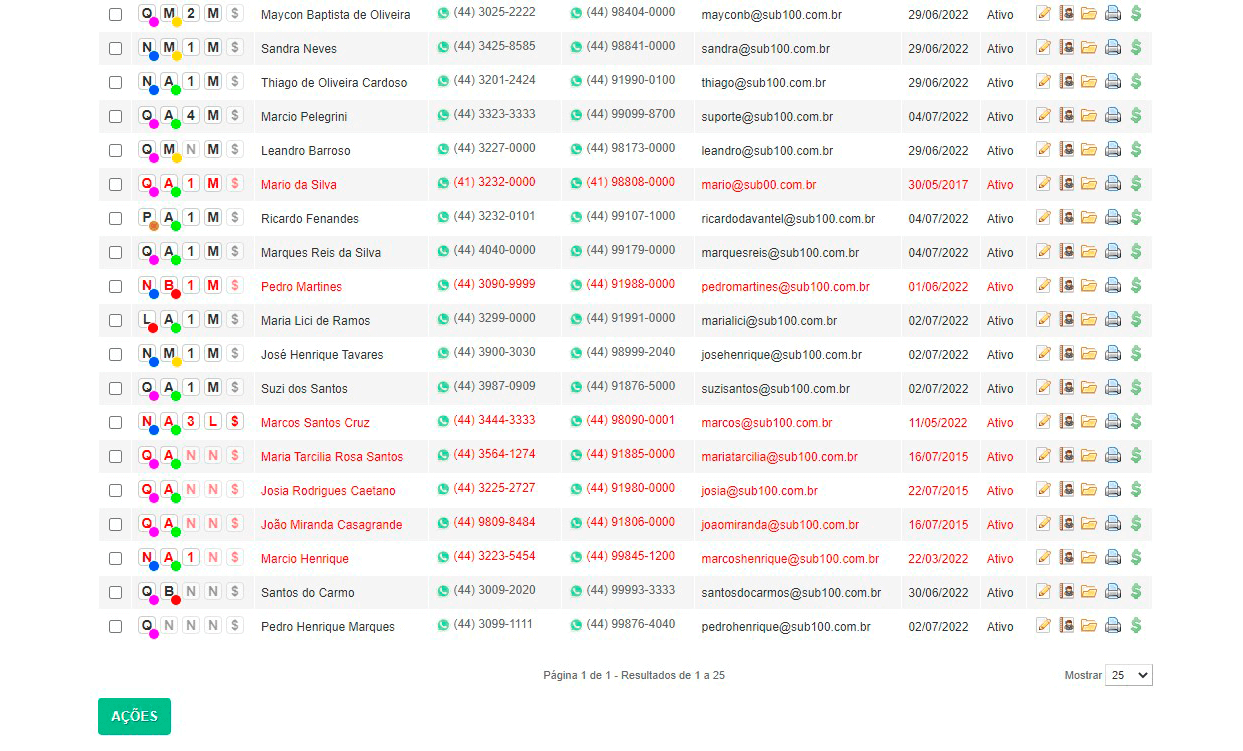Click the Q badge with magenta dot for Leandro Barroso
Viewport: 1243px width, 751px height.
[x=147, y=149]
